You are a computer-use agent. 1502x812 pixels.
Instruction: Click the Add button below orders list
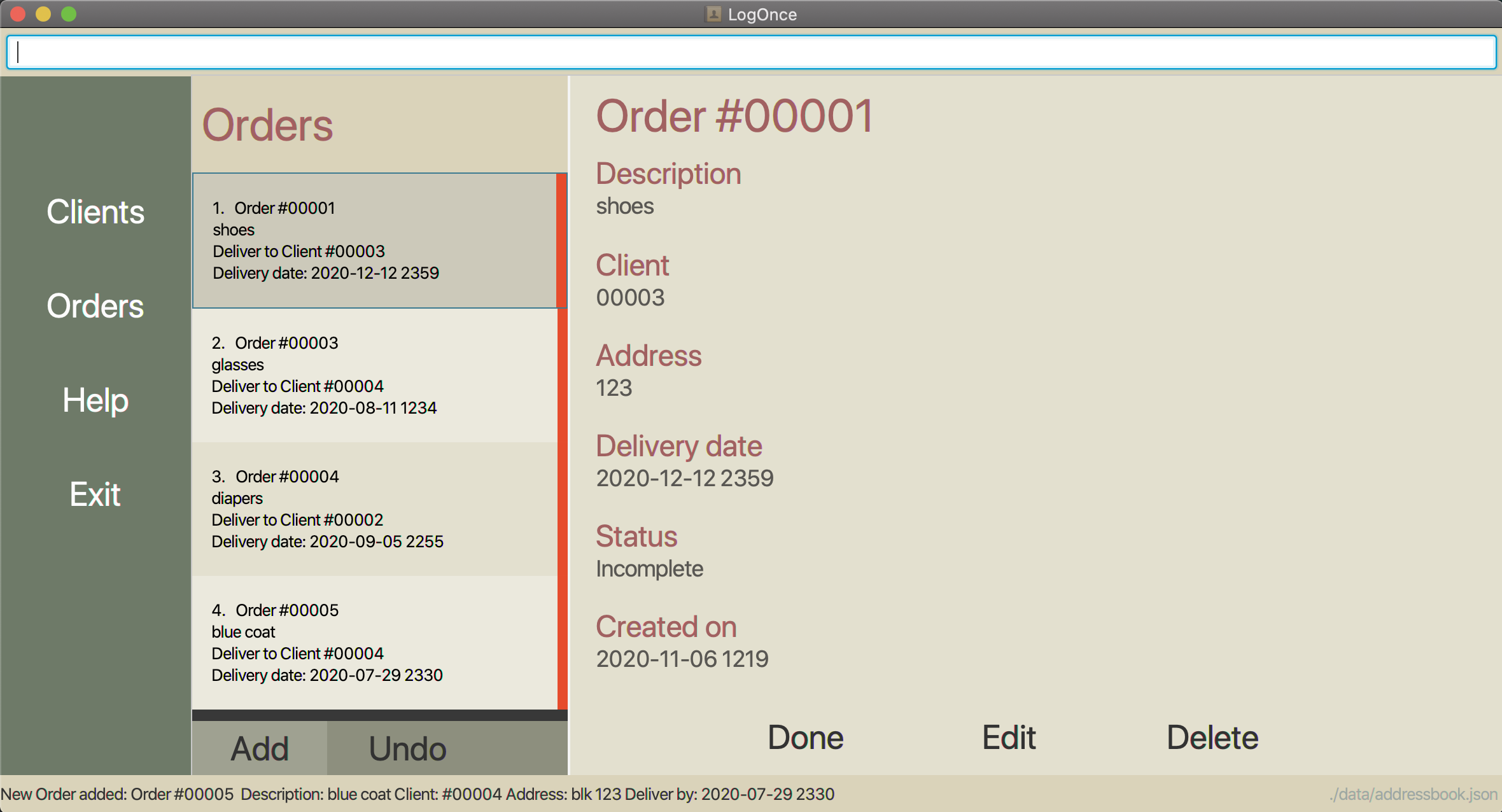260,748
